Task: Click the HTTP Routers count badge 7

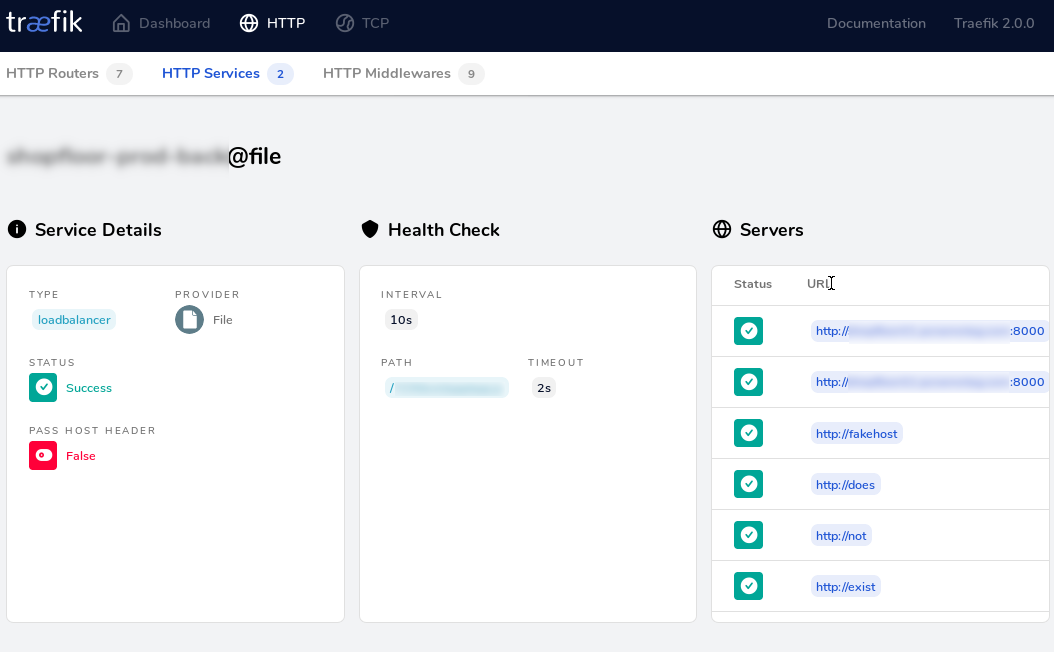Action: (x=119, y=74)
